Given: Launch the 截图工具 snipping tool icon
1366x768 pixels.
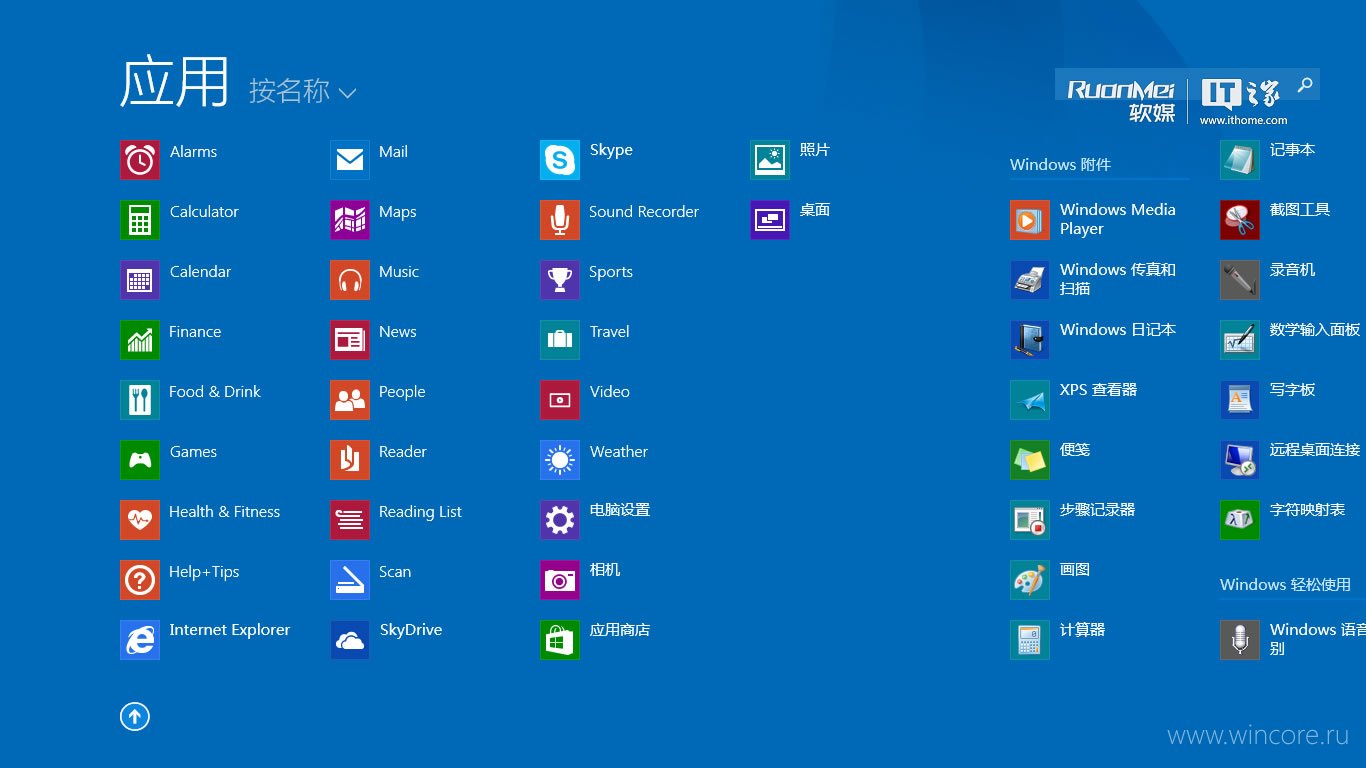Looking at the screenshot, I should (1240, 220).
